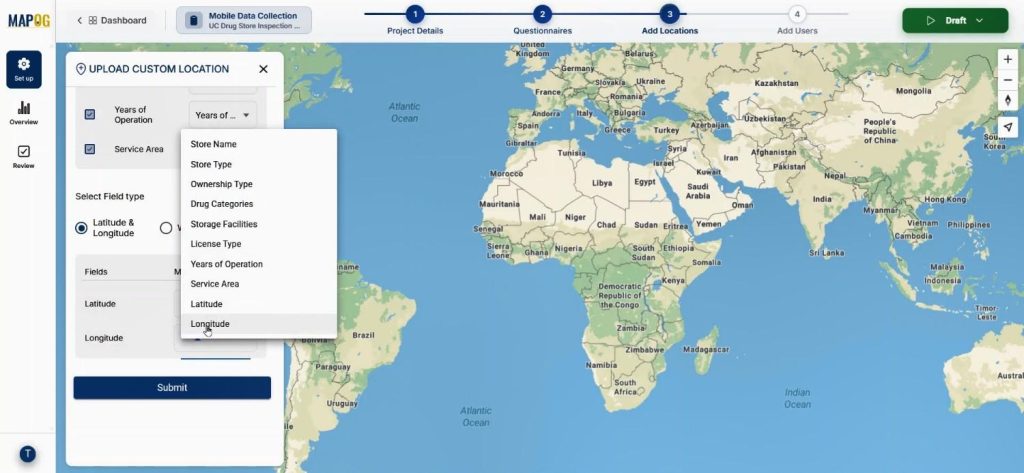Choose Store Name from the dropdown list
Screen dimensions: 1024x473
point(259,144)
